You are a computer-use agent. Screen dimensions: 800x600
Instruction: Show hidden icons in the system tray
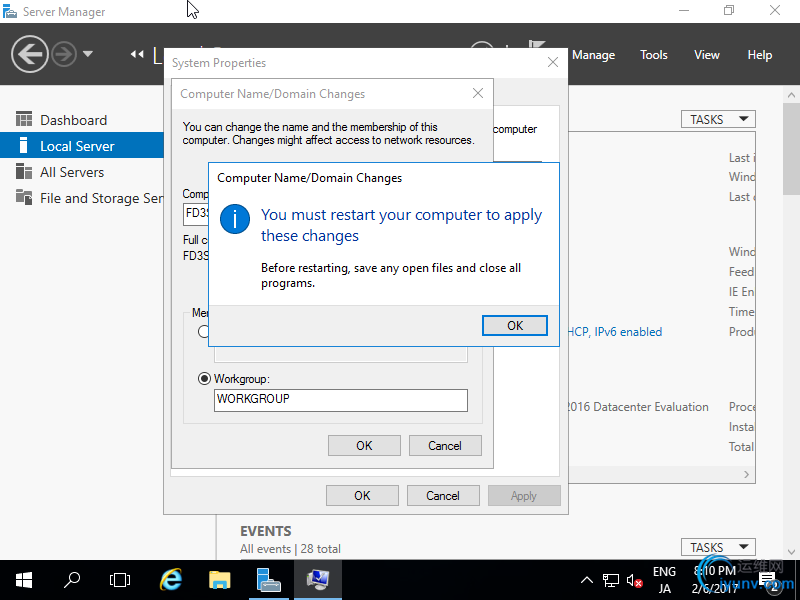point(587,580)
